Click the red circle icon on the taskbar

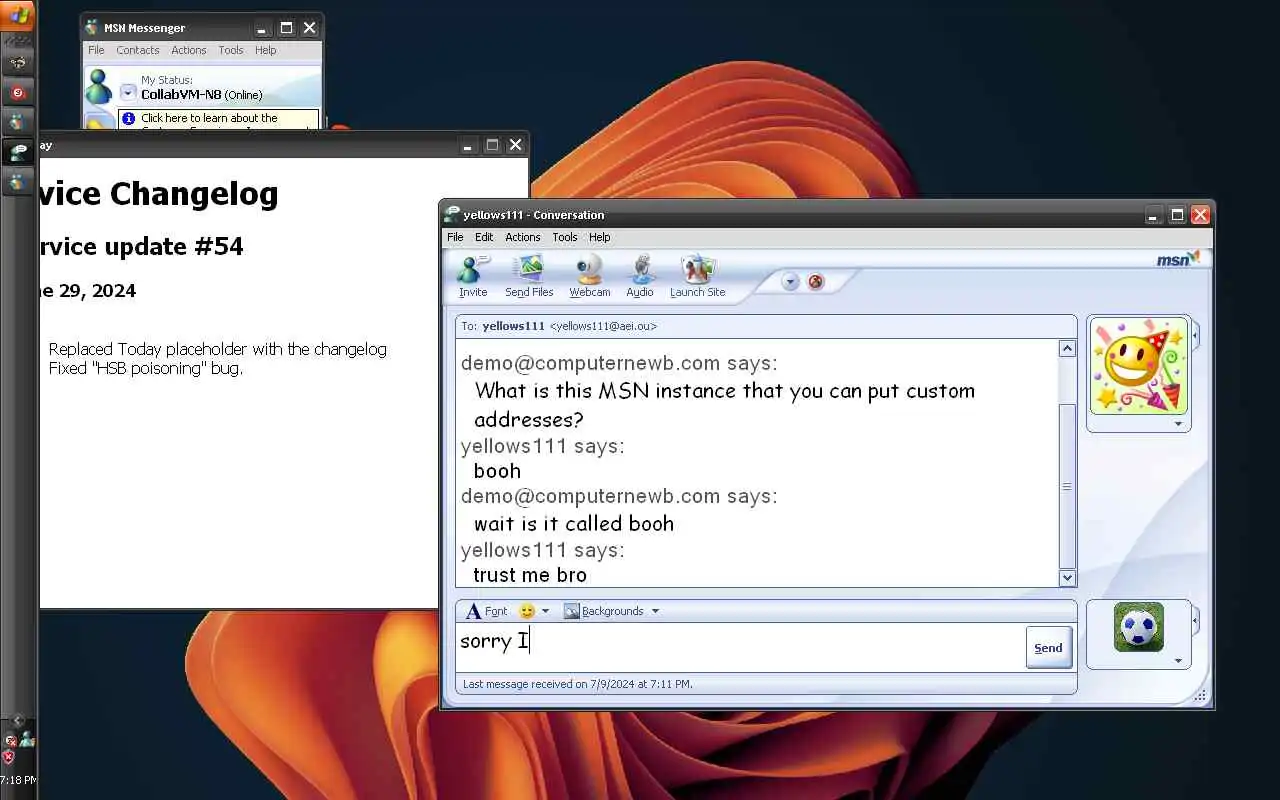point(17,93)
